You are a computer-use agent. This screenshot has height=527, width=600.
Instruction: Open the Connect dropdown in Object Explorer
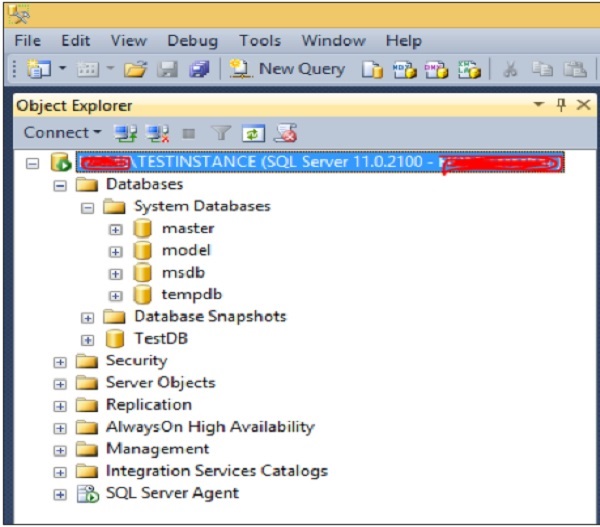(62, 132)
